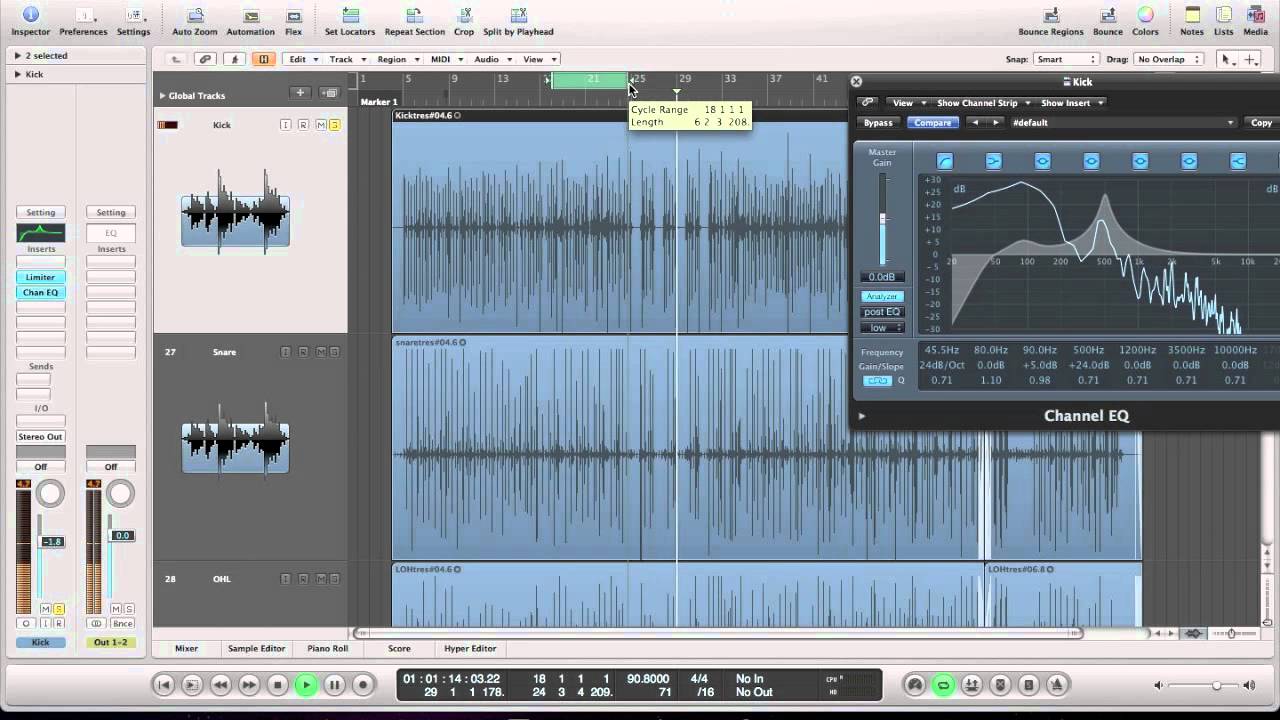1280x720 pixels.
Task: Open the Inspector from the toolbar
Action: click(30, 16)
